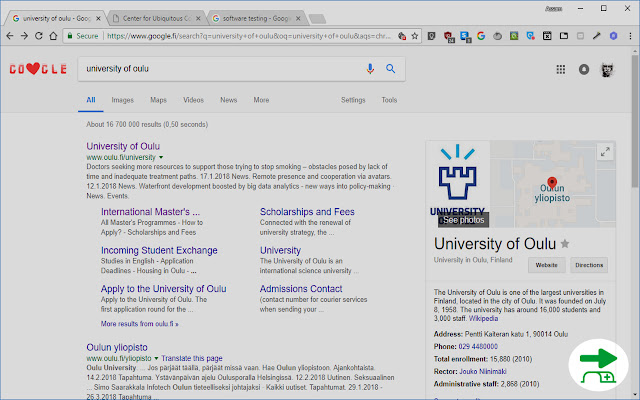Open Incoming Student Exchange link
Image resolution: width=640 pixels, height=400 pixels.
[159, 250]
